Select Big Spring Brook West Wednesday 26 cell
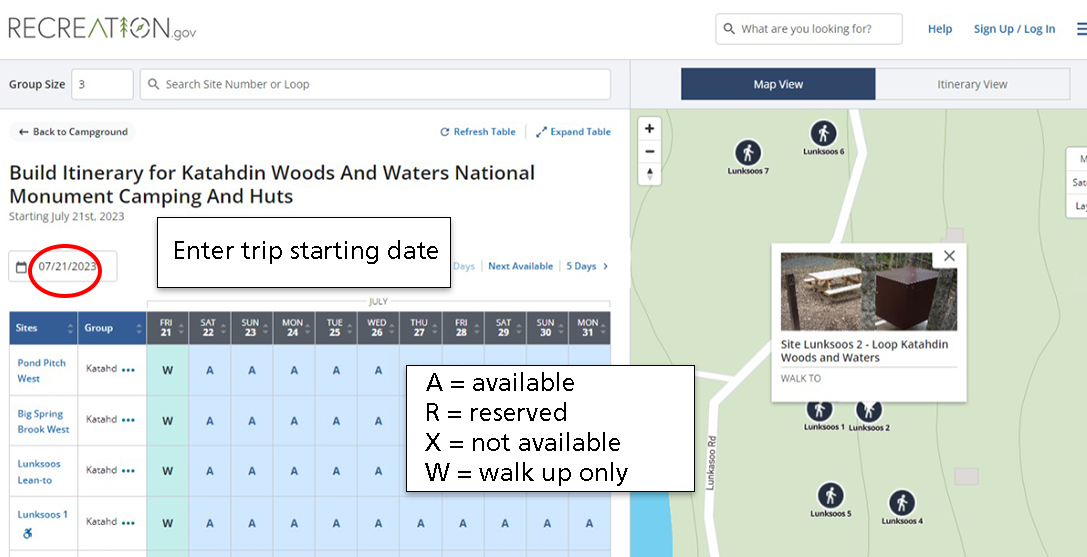 [379, 421]
